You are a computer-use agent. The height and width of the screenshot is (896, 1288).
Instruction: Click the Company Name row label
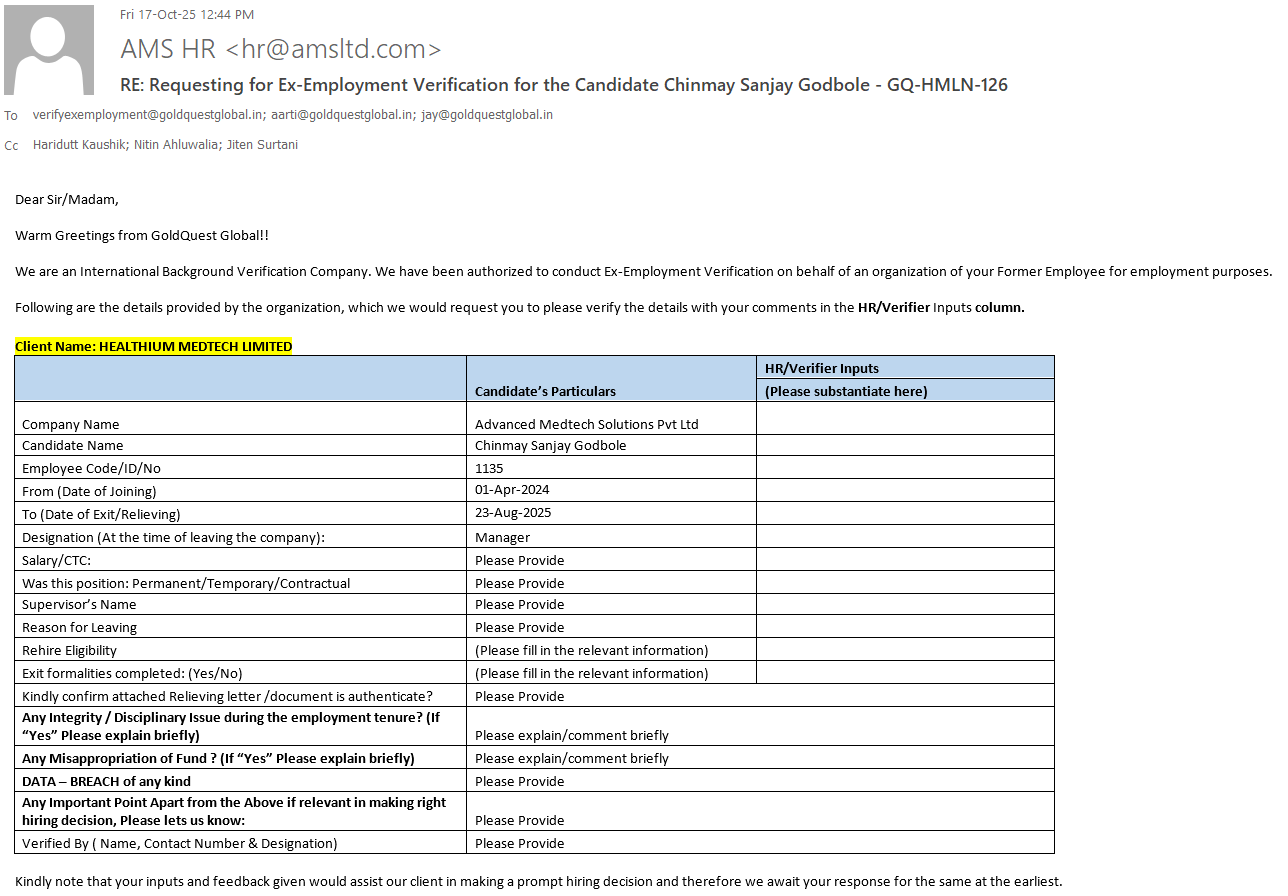[x=70, y=424]
